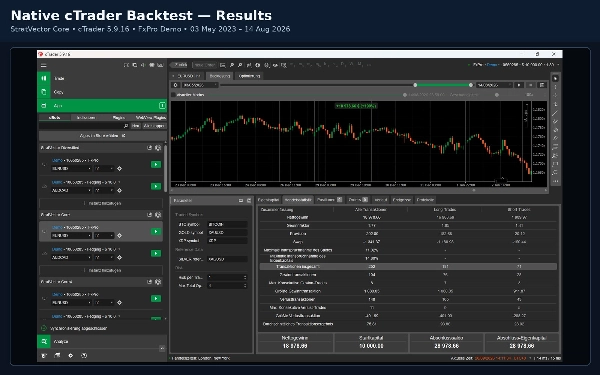Open the Copy section in sidebar

pyautogui.click(x=102, y=92)
